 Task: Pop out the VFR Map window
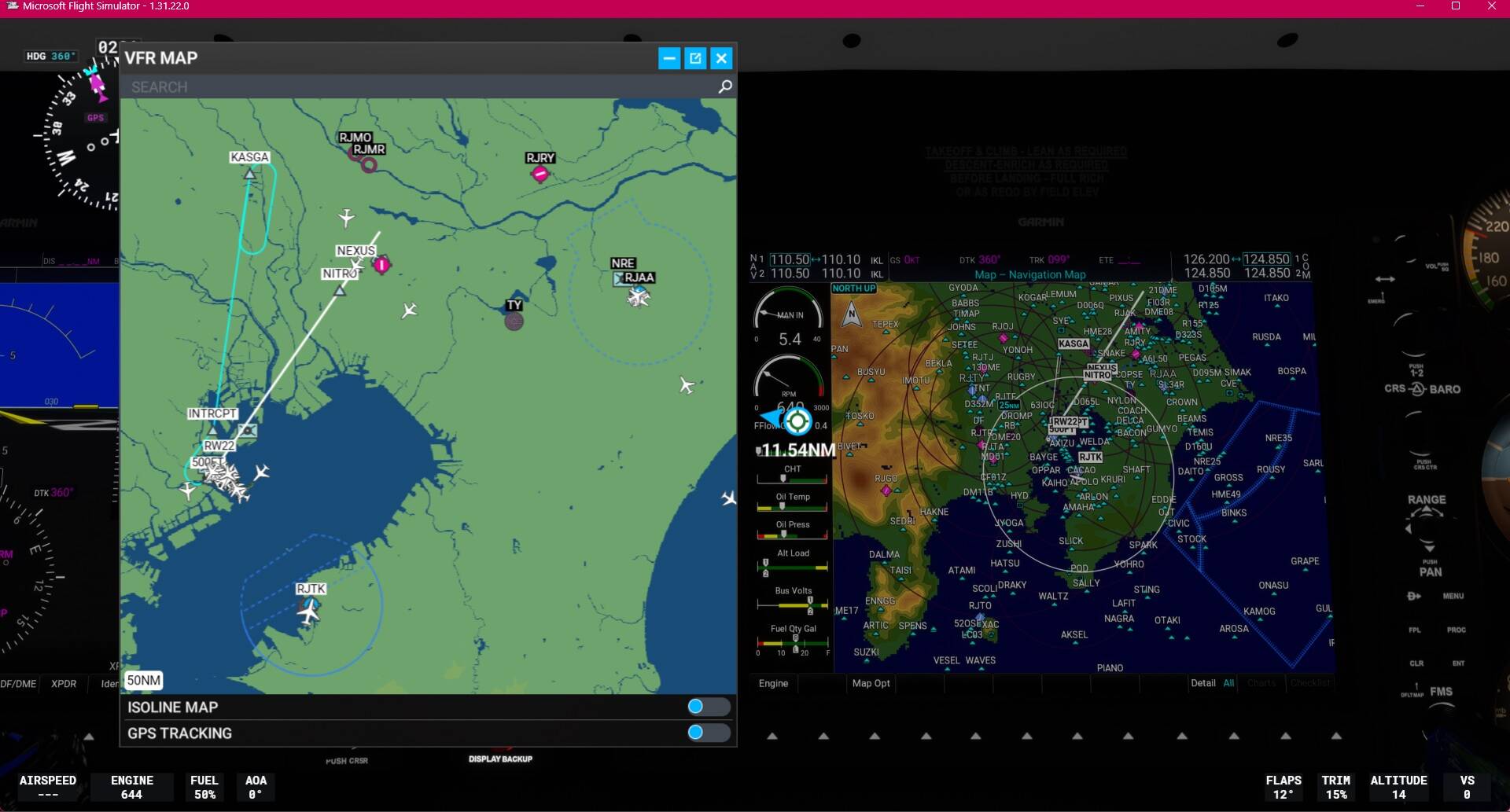coord(695,58)
